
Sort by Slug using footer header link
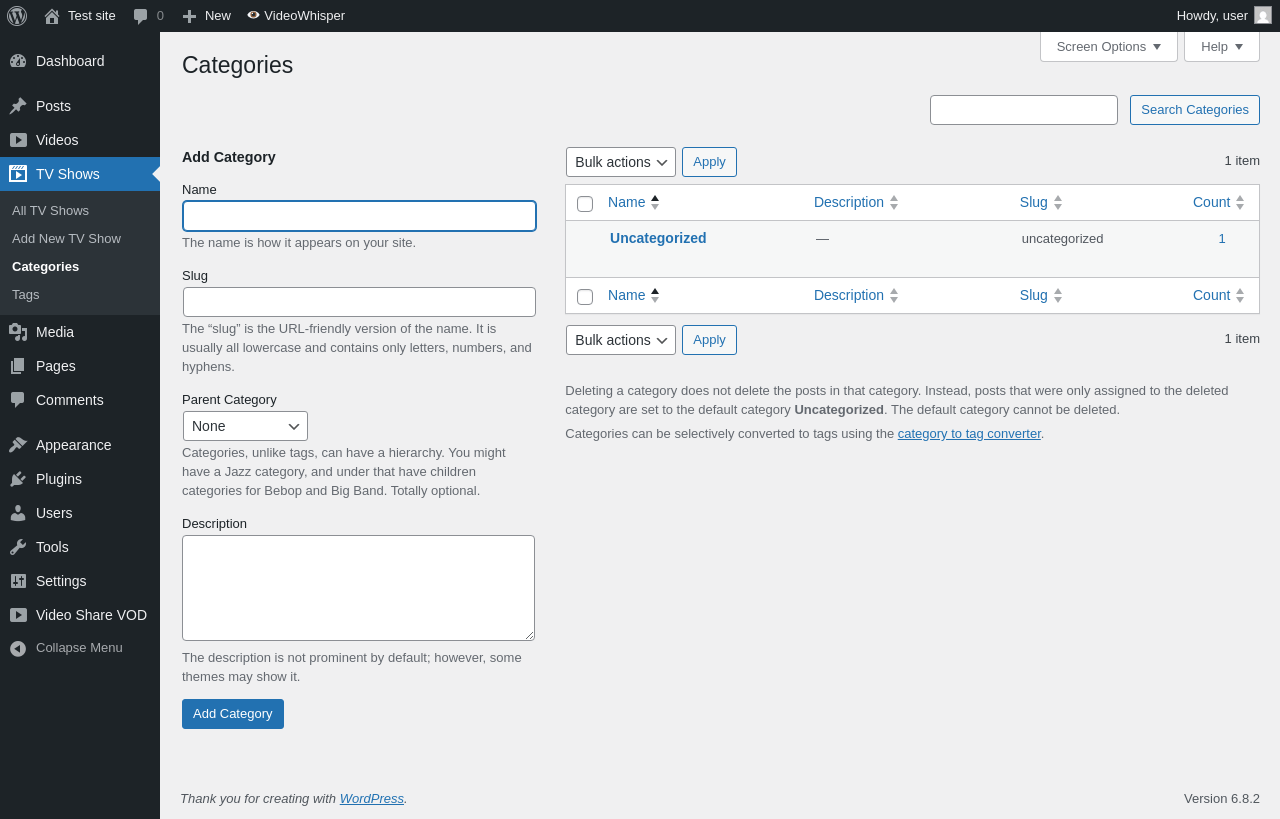click(1034, 295)
